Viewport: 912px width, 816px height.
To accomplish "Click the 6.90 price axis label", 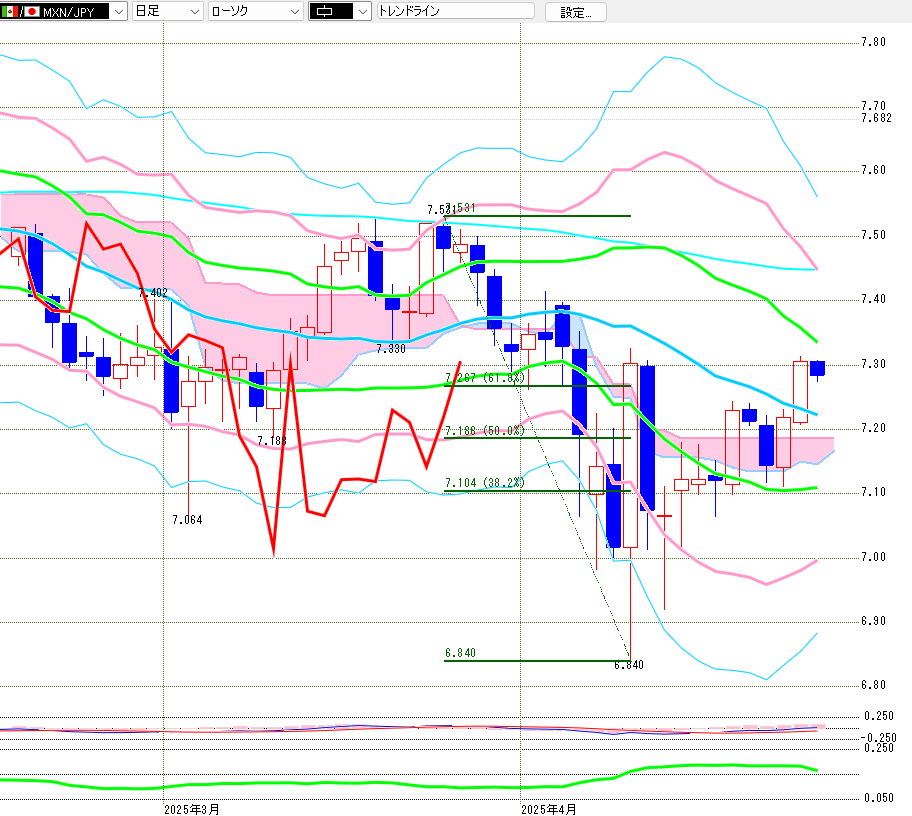I will [x=874, y=621].
